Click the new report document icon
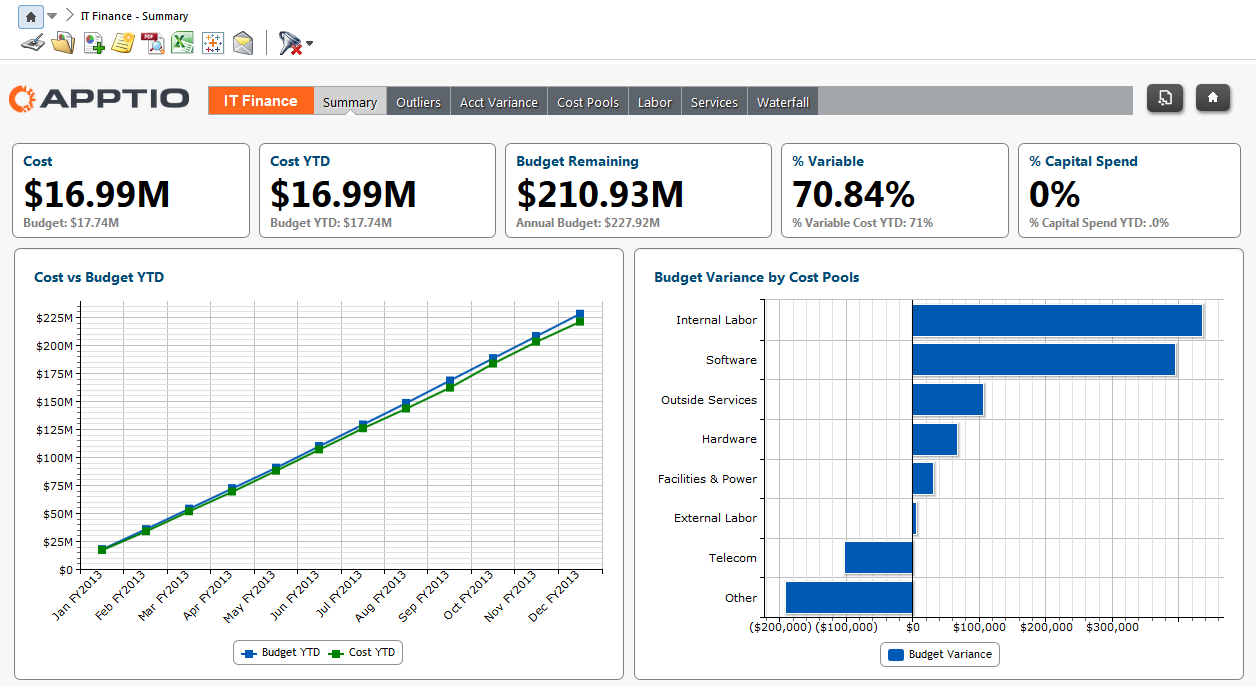Screen dimensions: 1256x686 click(x=93, y=43)
